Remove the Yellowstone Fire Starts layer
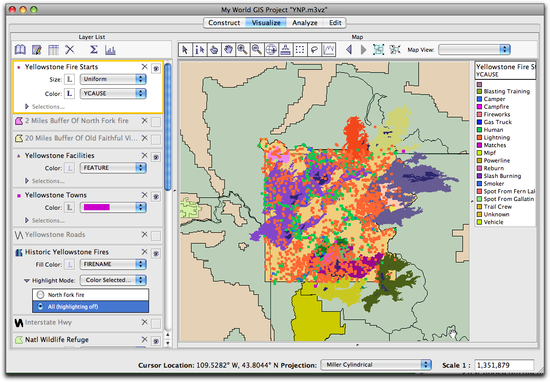This screenshot has width=550, height=382. pos(144,67)
